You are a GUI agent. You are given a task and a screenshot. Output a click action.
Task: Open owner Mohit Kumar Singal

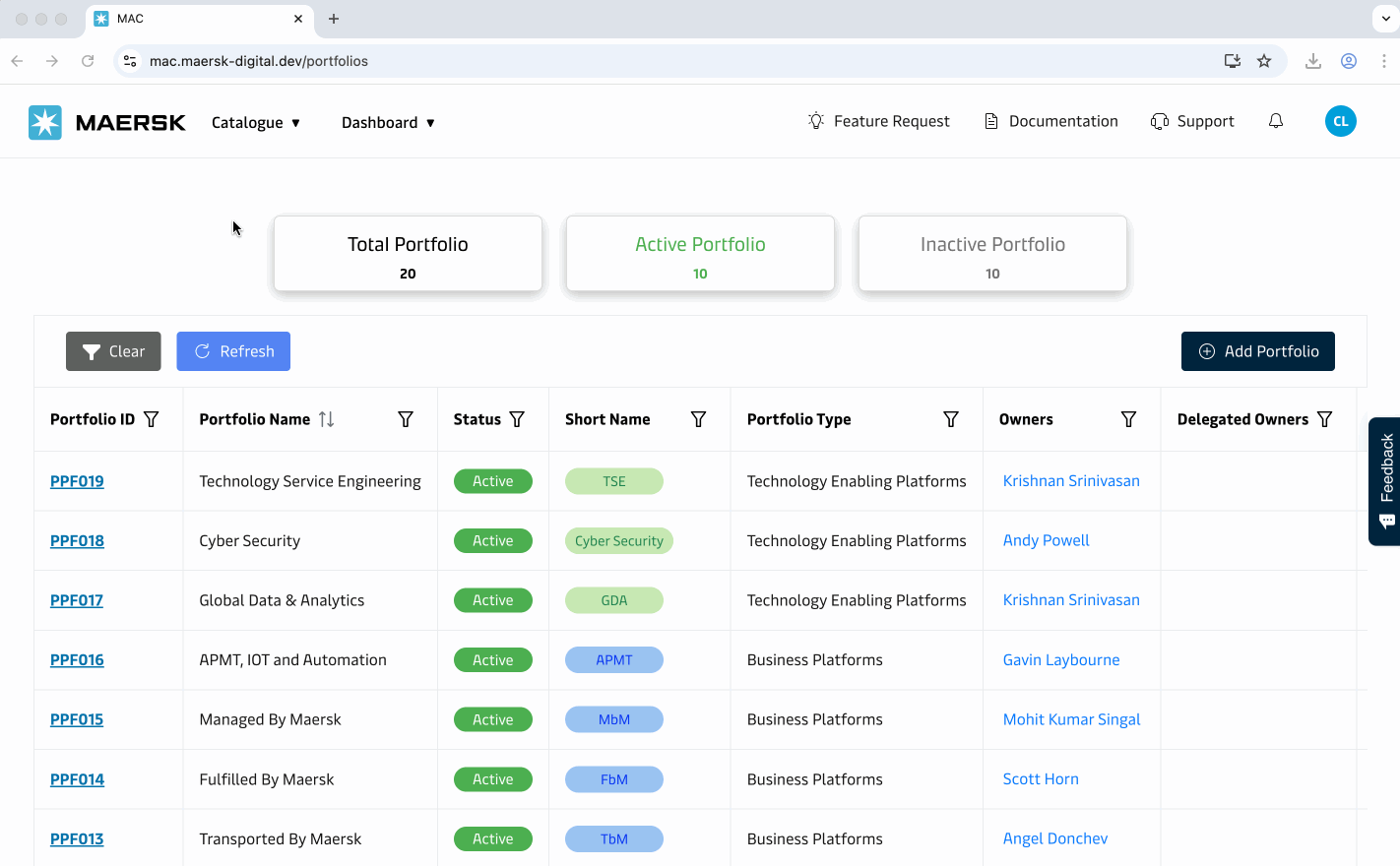(1071, 719)
